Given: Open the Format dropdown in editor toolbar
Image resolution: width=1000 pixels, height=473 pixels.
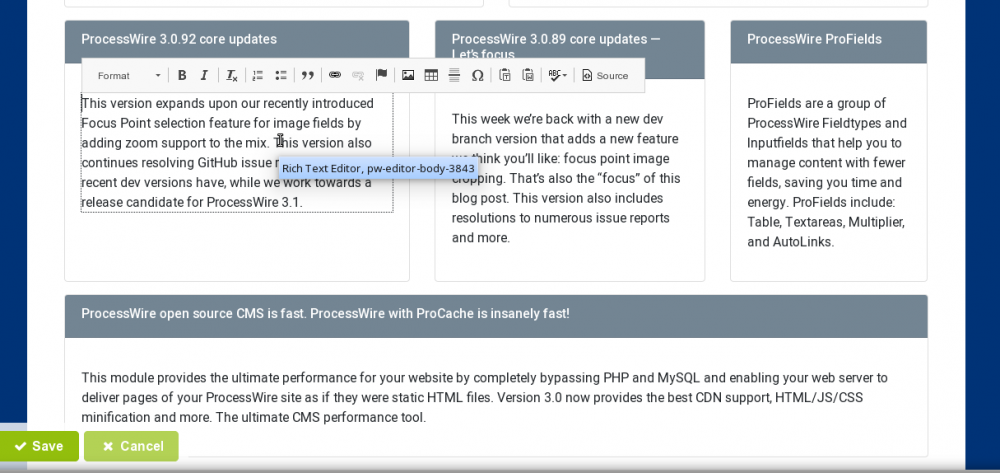Looking at the screenshot, I should (128, 76).
